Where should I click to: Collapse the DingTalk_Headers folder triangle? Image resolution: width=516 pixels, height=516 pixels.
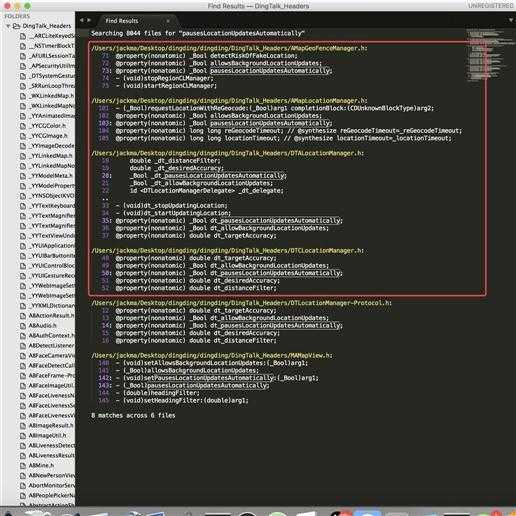click(x=8, y=26)
